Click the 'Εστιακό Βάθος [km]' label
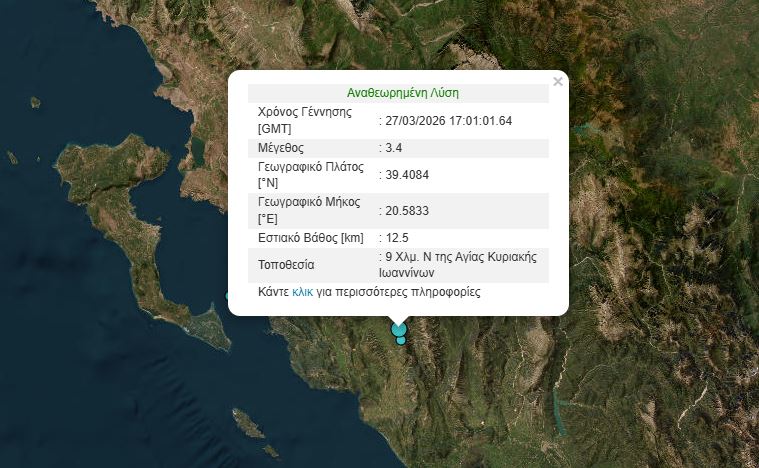This screenshot has height=468, width=759. (310, 238)
